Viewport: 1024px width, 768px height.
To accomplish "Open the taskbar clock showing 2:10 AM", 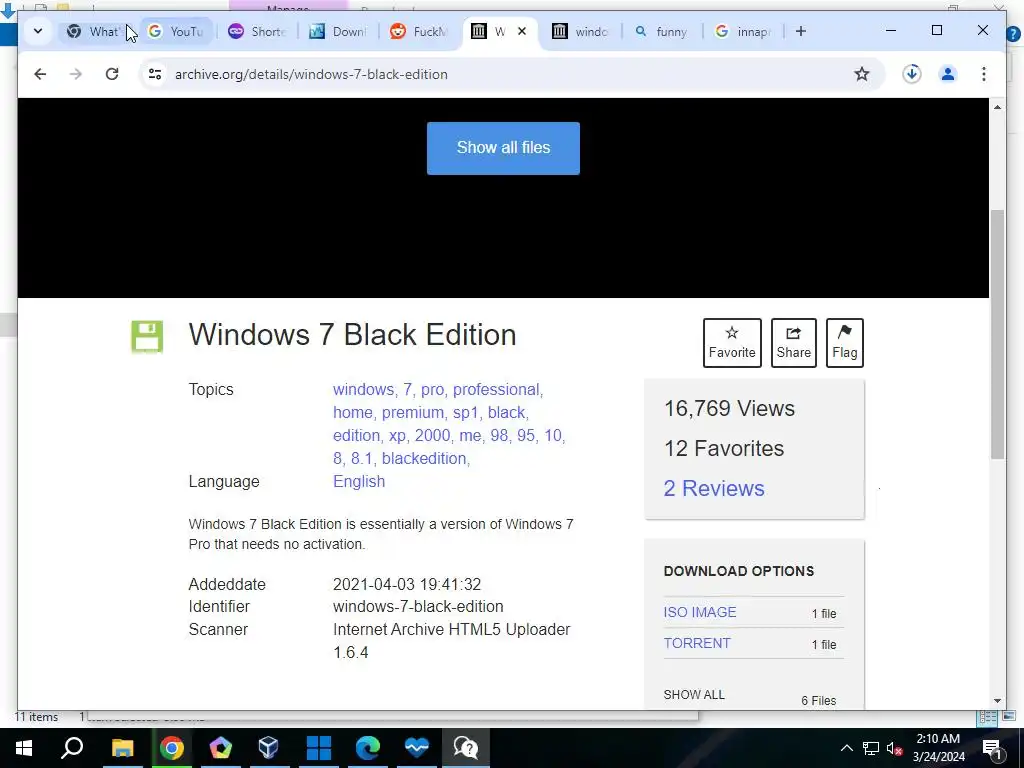I will pyautogui.click(x=938, y=748).
